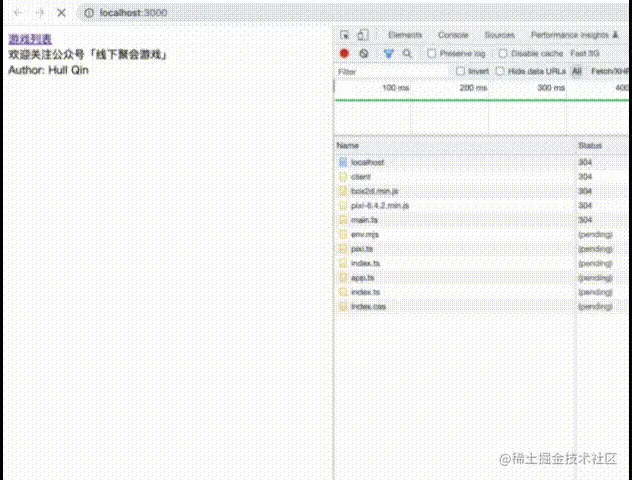Screen dimensions: 632x480
Task: Click the 200 ms timeline marker
Action: pyautogui.click(x=473, y=87)
